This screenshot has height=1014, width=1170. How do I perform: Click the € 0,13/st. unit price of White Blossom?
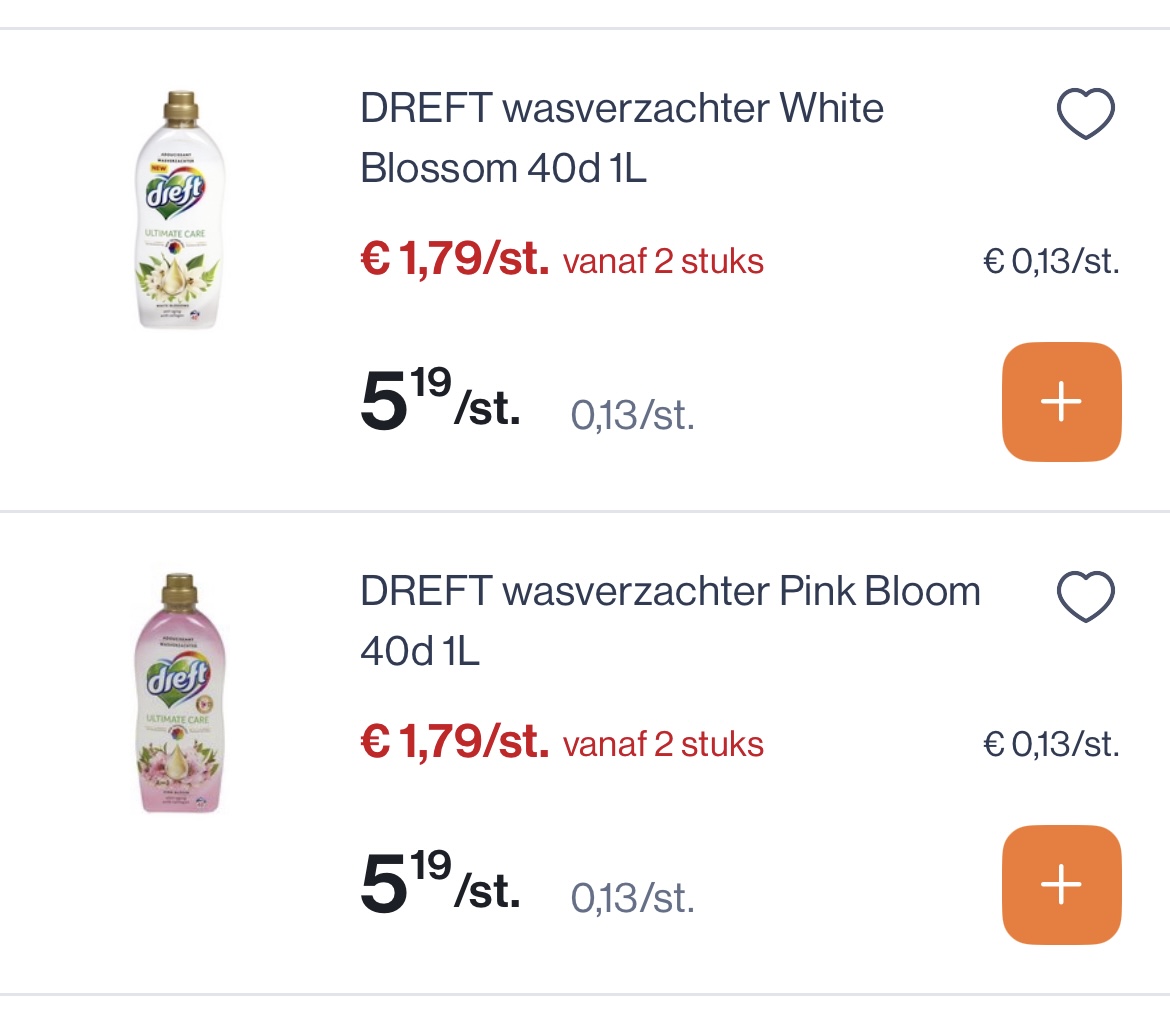(x=1049, y=262)
